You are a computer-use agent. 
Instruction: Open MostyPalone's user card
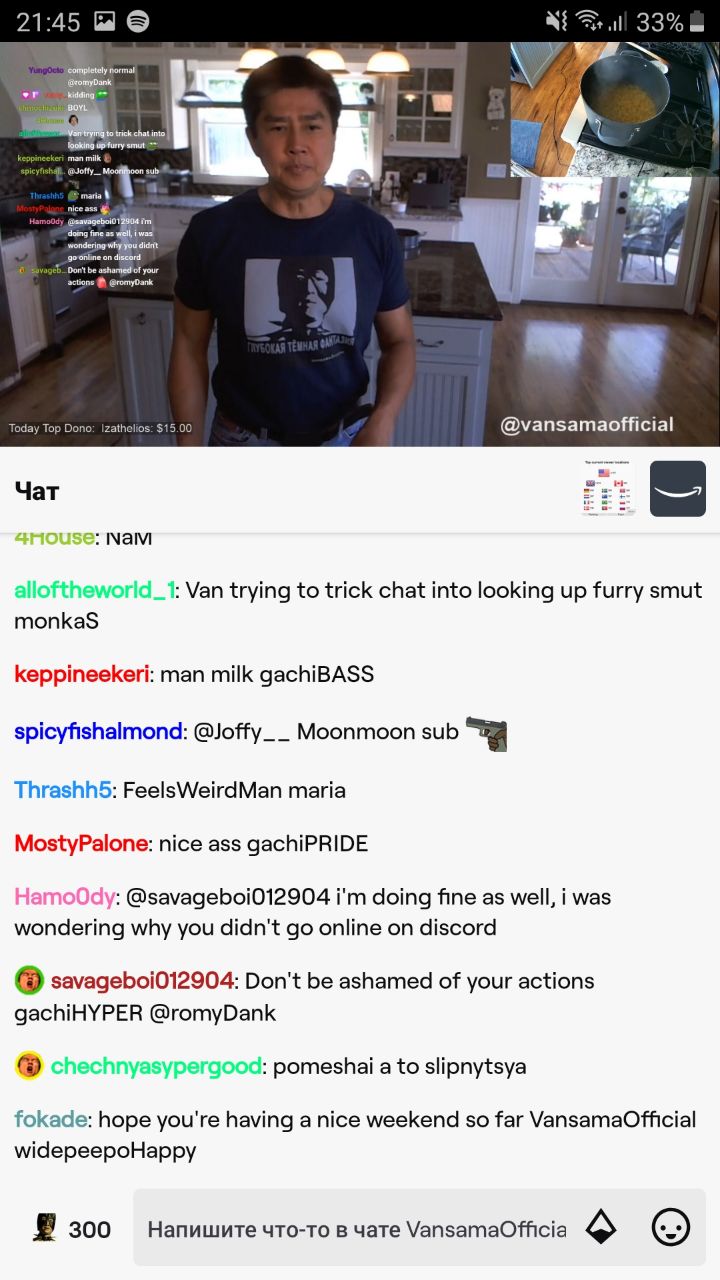point(81,844)
